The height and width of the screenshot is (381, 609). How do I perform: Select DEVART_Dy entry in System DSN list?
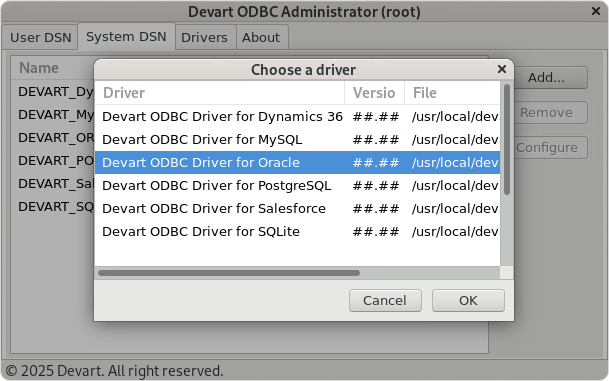point(56,92)
